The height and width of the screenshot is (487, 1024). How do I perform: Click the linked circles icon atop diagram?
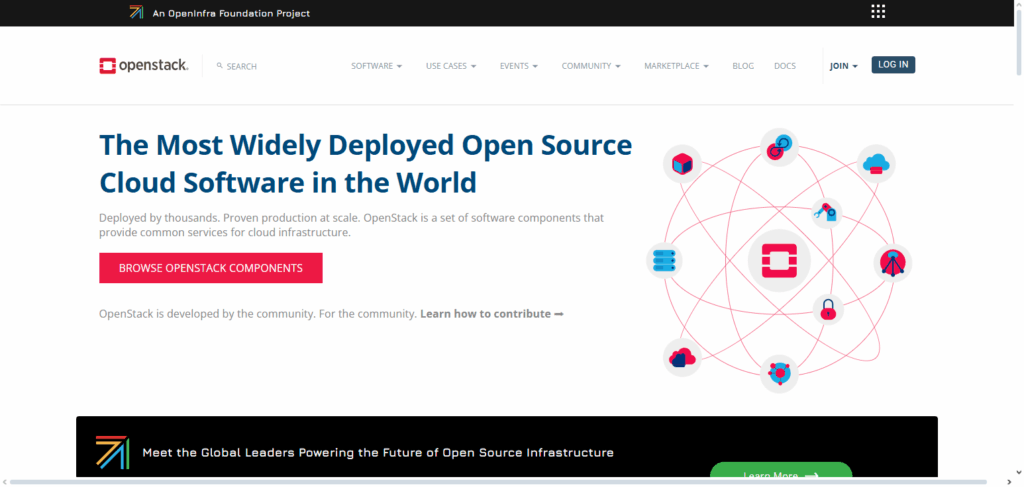tap(778, 146)
